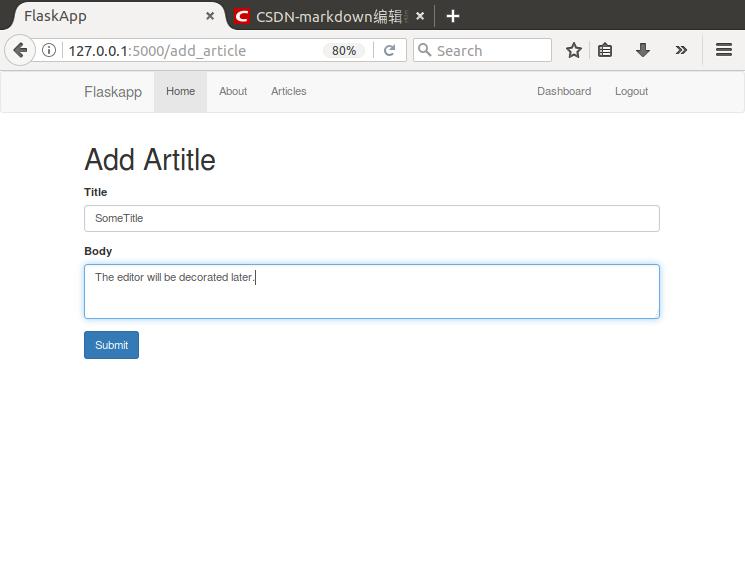Navigate to the Dashboard link

click(x=564, y=91)
